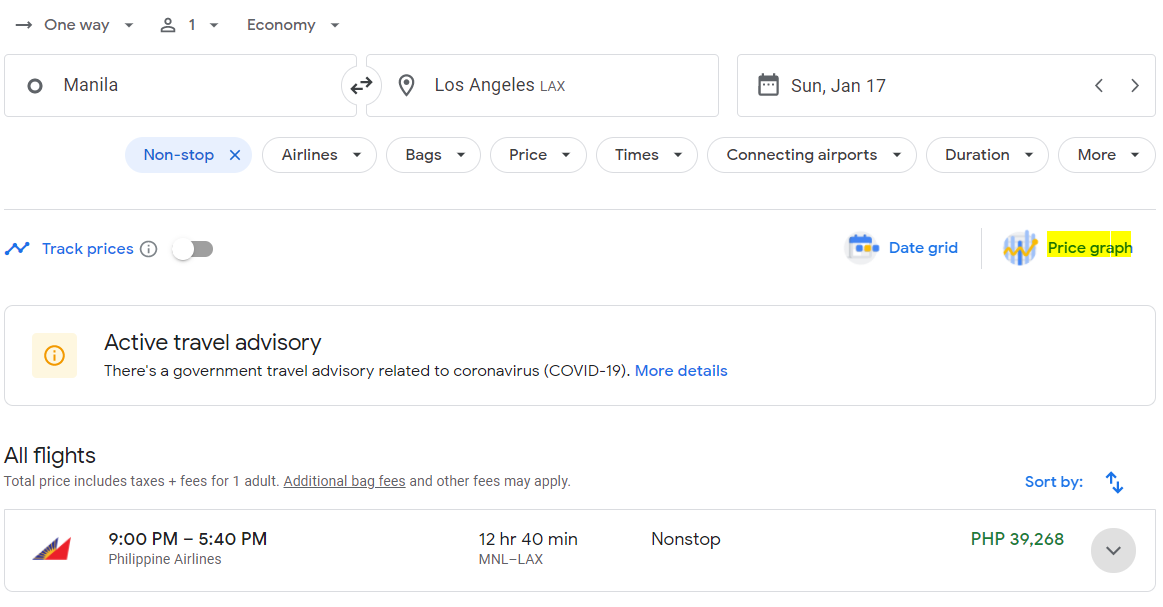The width and height of the screenshot is (1163, 607).
Task: Enable the Track prices toggle
Action: point(193,249)
